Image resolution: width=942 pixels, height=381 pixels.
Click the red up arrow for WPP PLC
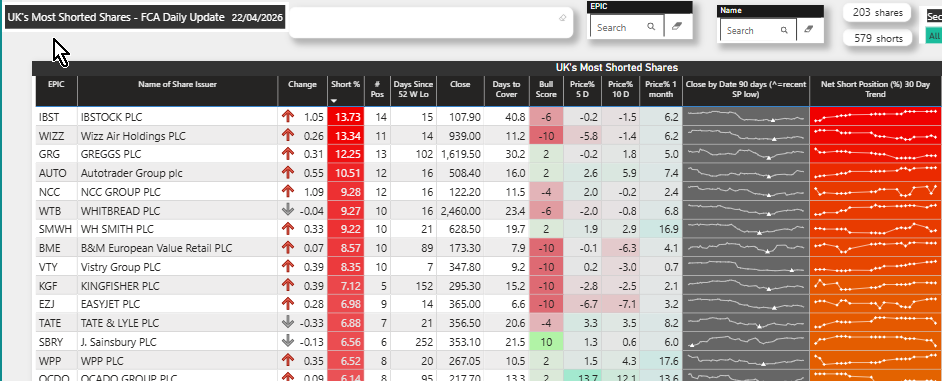click(288, 360)
